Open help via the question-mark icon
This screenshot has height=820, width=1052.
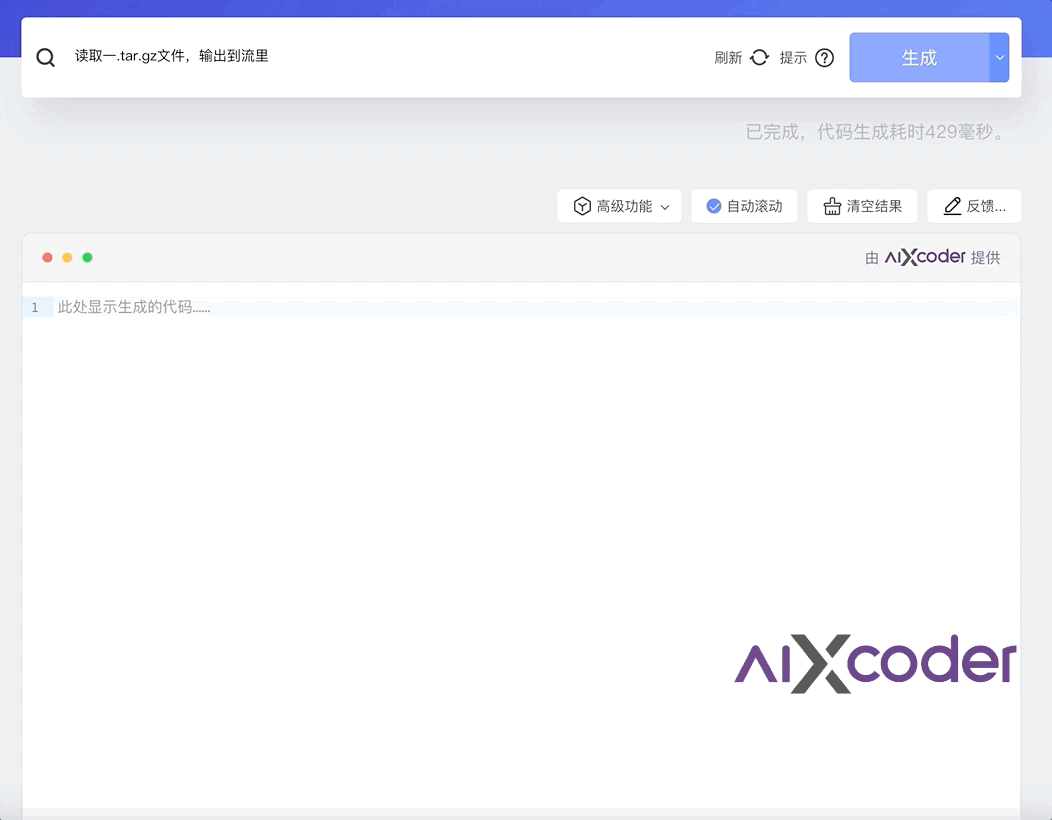click(x=823, y=57)
